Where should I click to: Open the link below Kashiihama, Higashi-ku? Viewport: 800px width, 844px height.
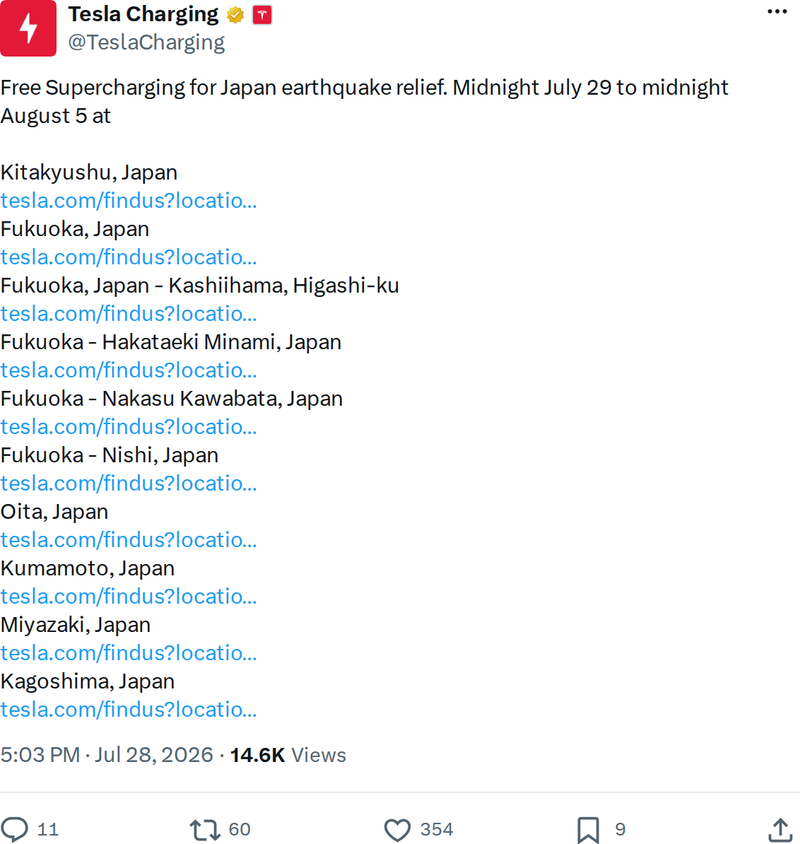point(129,314)
